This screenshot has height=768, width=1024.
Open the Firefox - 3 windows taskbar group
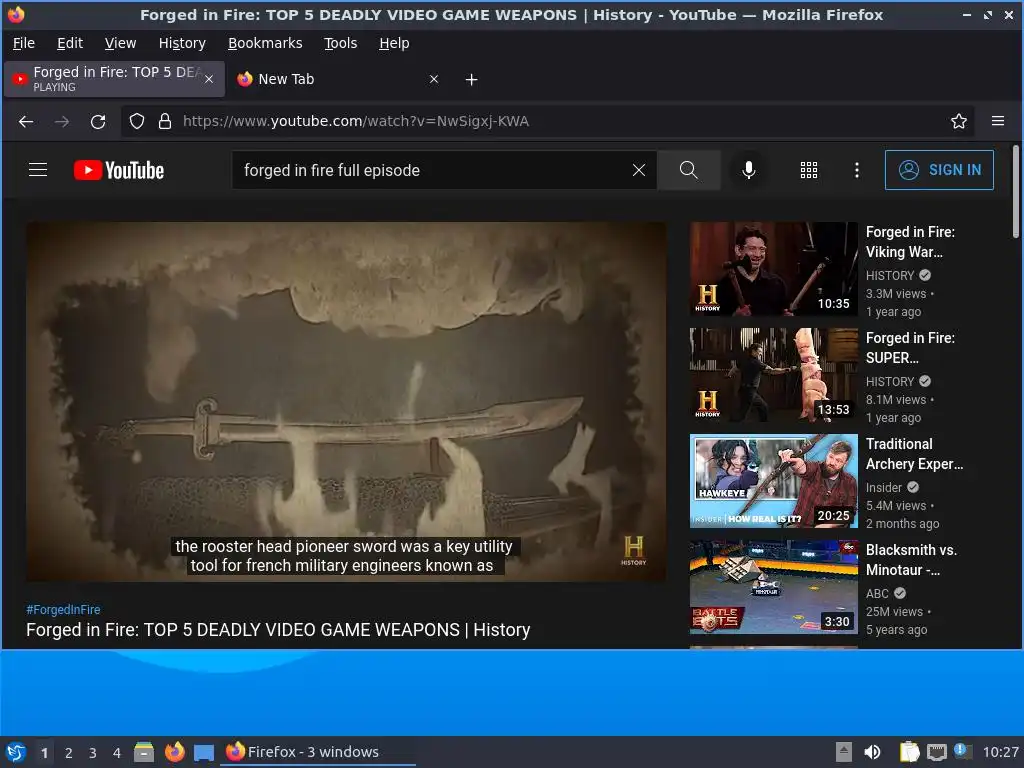click(318, 752)
